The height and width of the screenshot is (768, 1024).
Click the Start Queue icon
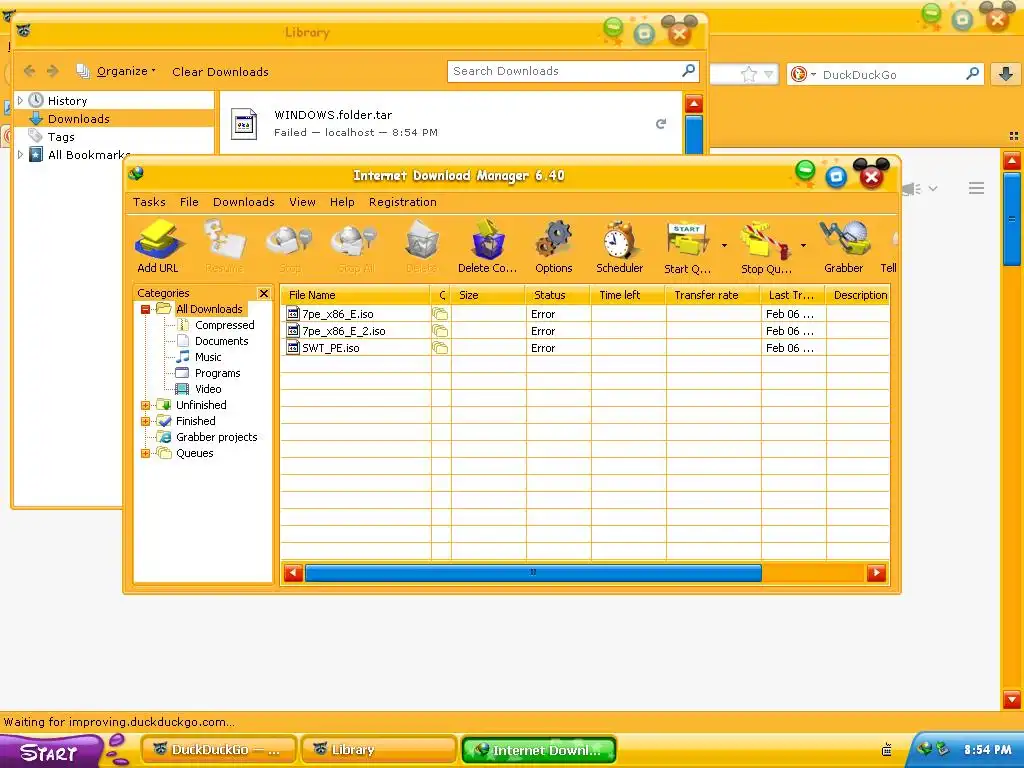pyautogui.click(x=687, y=246)
